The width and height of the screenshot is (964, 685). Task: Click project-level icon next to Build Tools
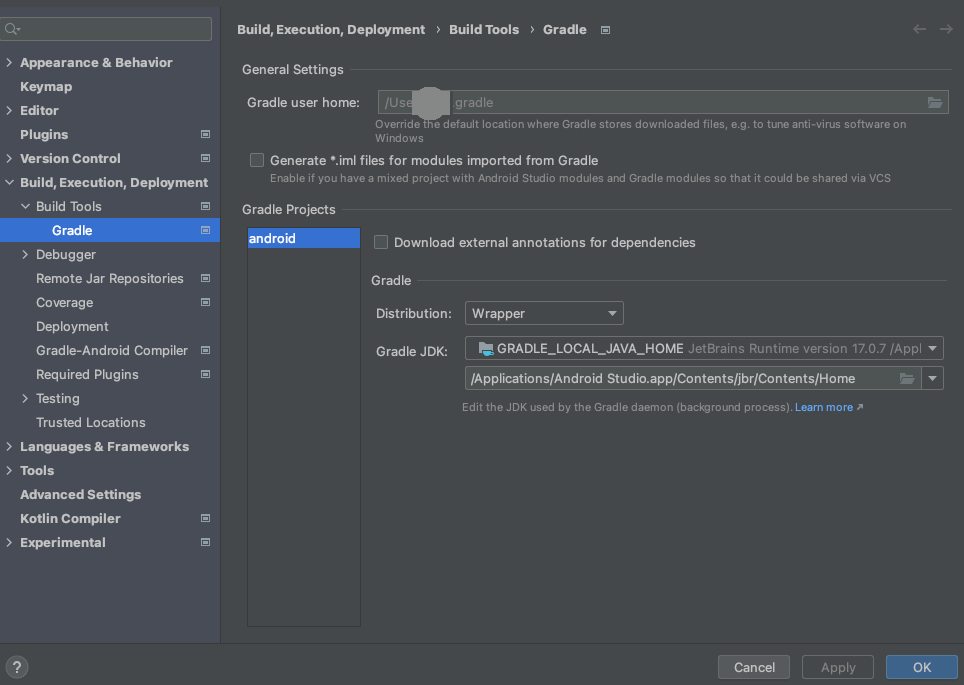205,206
